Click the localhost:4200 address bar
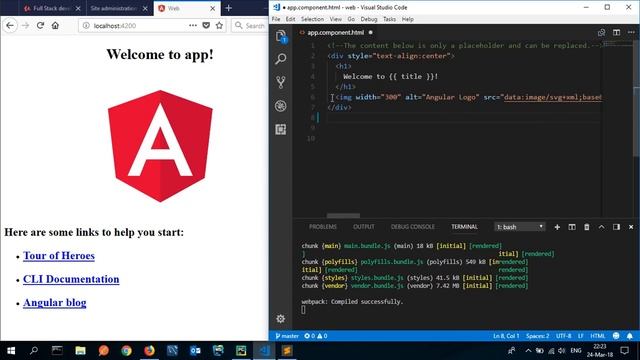 tap(133, 26)
